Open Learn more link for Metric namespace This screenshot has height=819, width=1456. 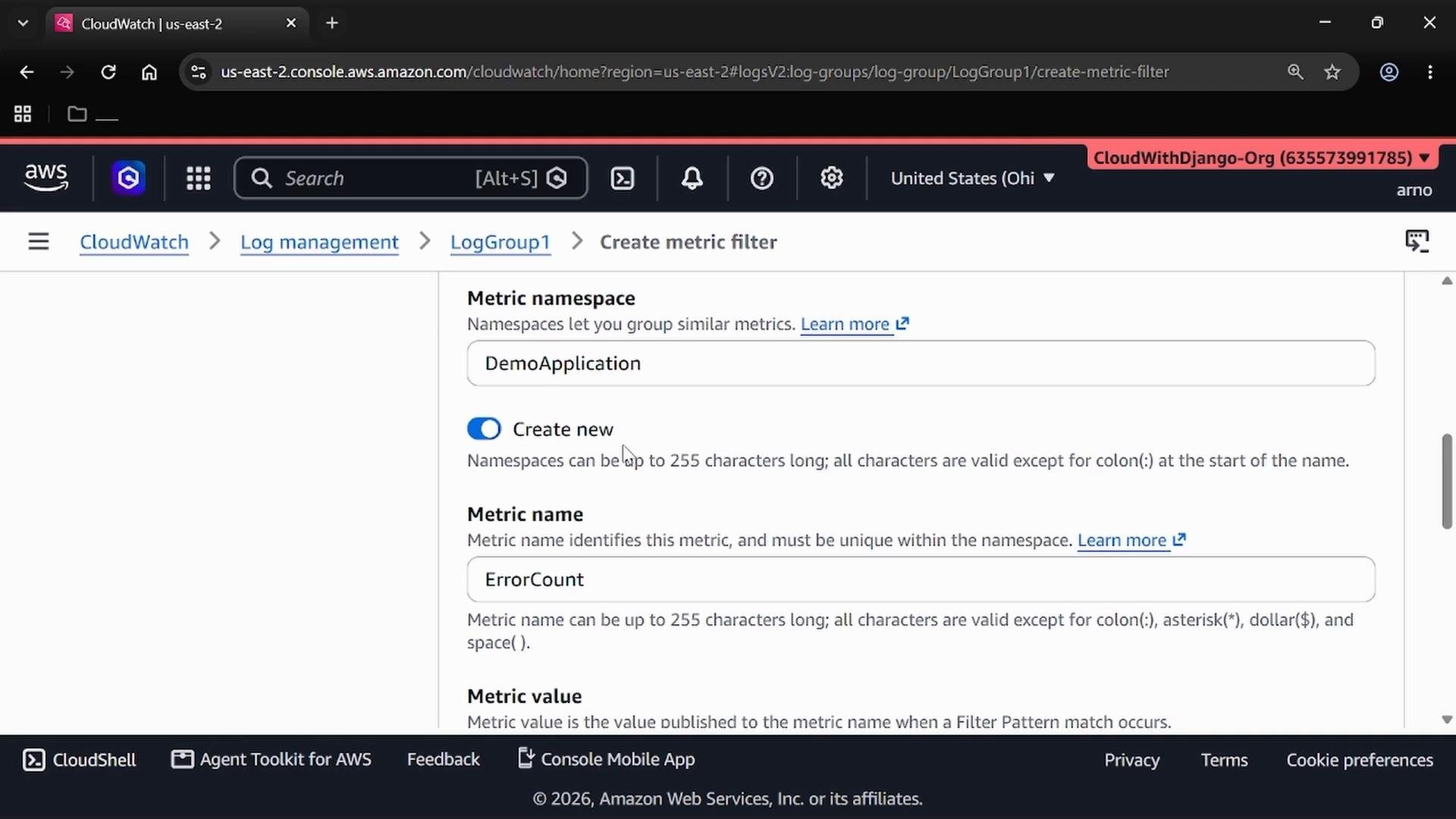pyautogui.click(x=855, y=324)
